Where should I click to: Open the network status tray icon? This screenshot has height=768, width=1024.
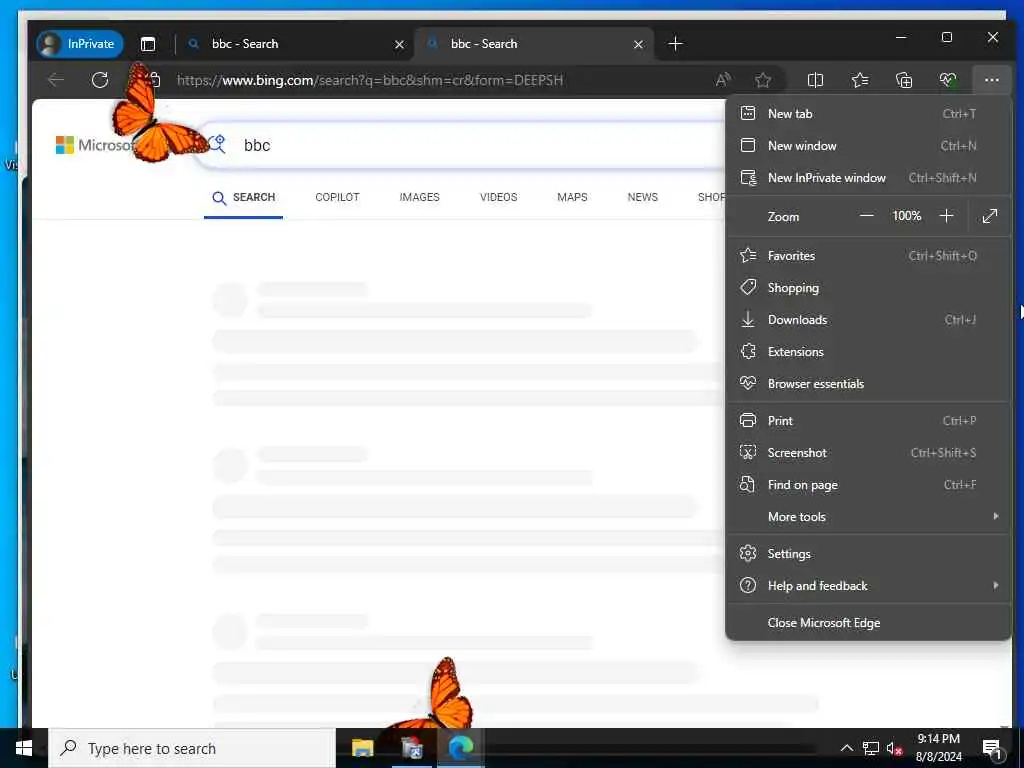(870, 748)
